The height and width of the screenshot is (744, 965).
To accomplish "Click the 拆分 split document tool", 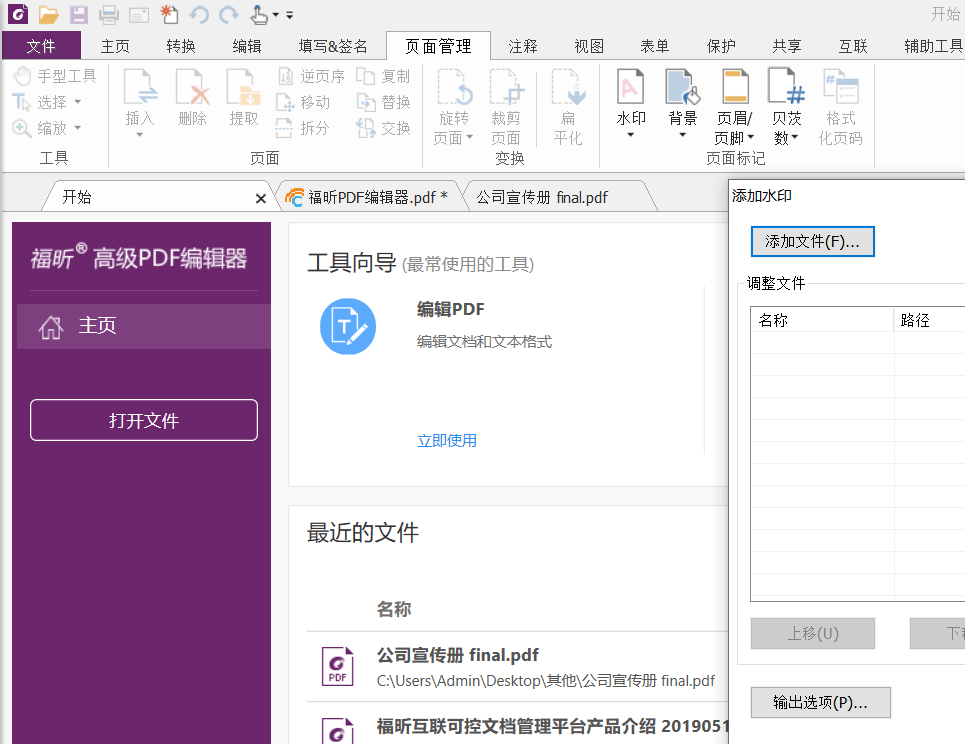I will (303, 128).
